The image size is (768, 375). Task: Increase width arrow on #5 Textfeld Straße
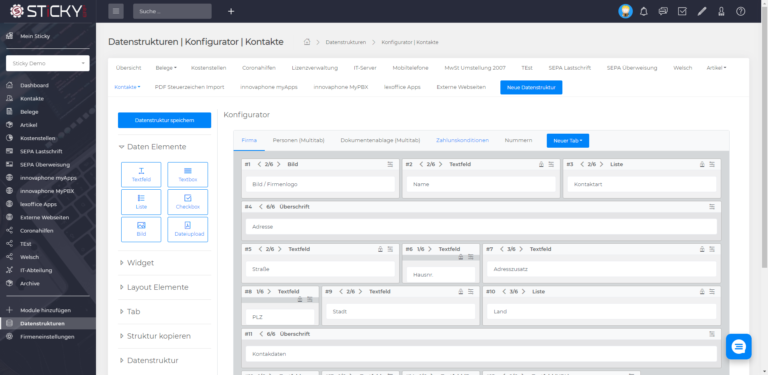click(280, 249)
